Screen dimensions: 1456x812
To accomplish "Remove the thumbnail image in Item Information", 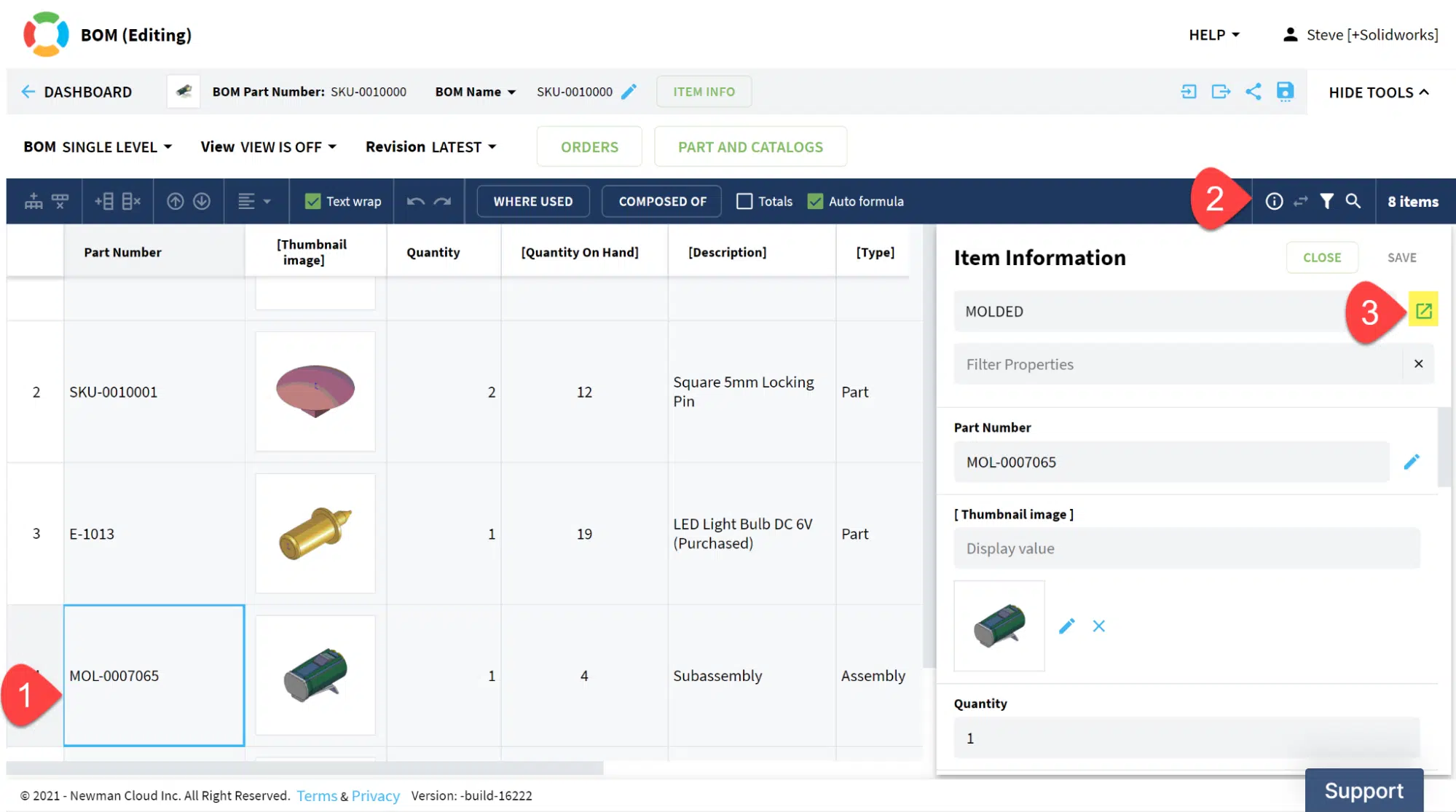I will click(1099, 626).
